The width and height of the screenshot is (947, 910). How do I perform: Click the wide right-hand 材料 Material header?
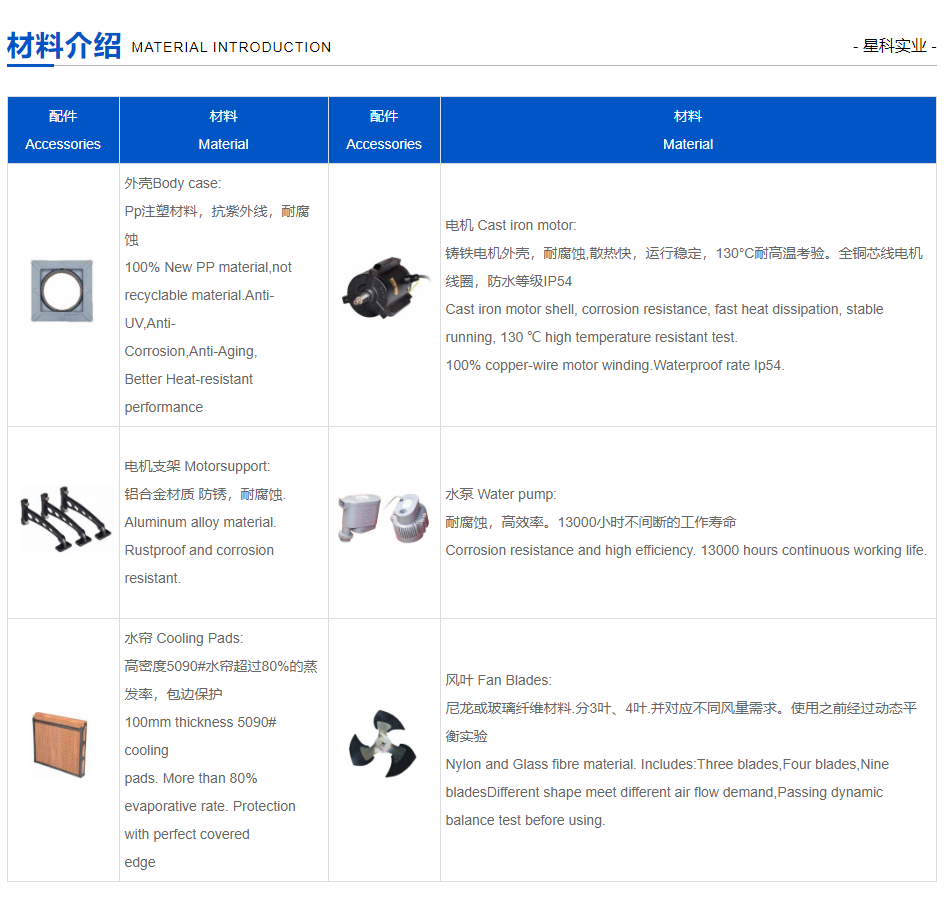tap(688, 130)
